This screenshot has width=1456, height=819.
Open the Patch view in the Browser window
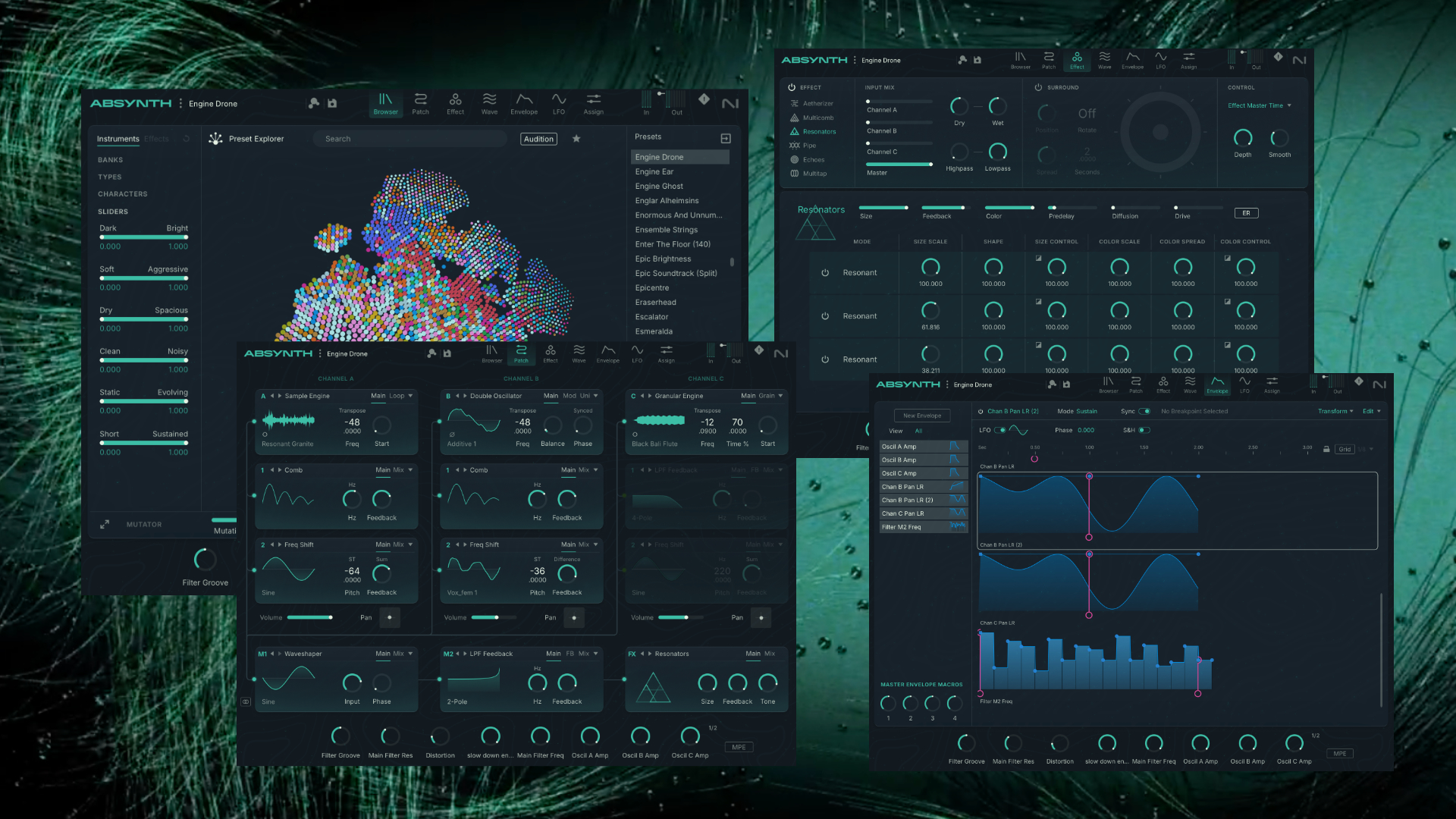tap(420, 104)
